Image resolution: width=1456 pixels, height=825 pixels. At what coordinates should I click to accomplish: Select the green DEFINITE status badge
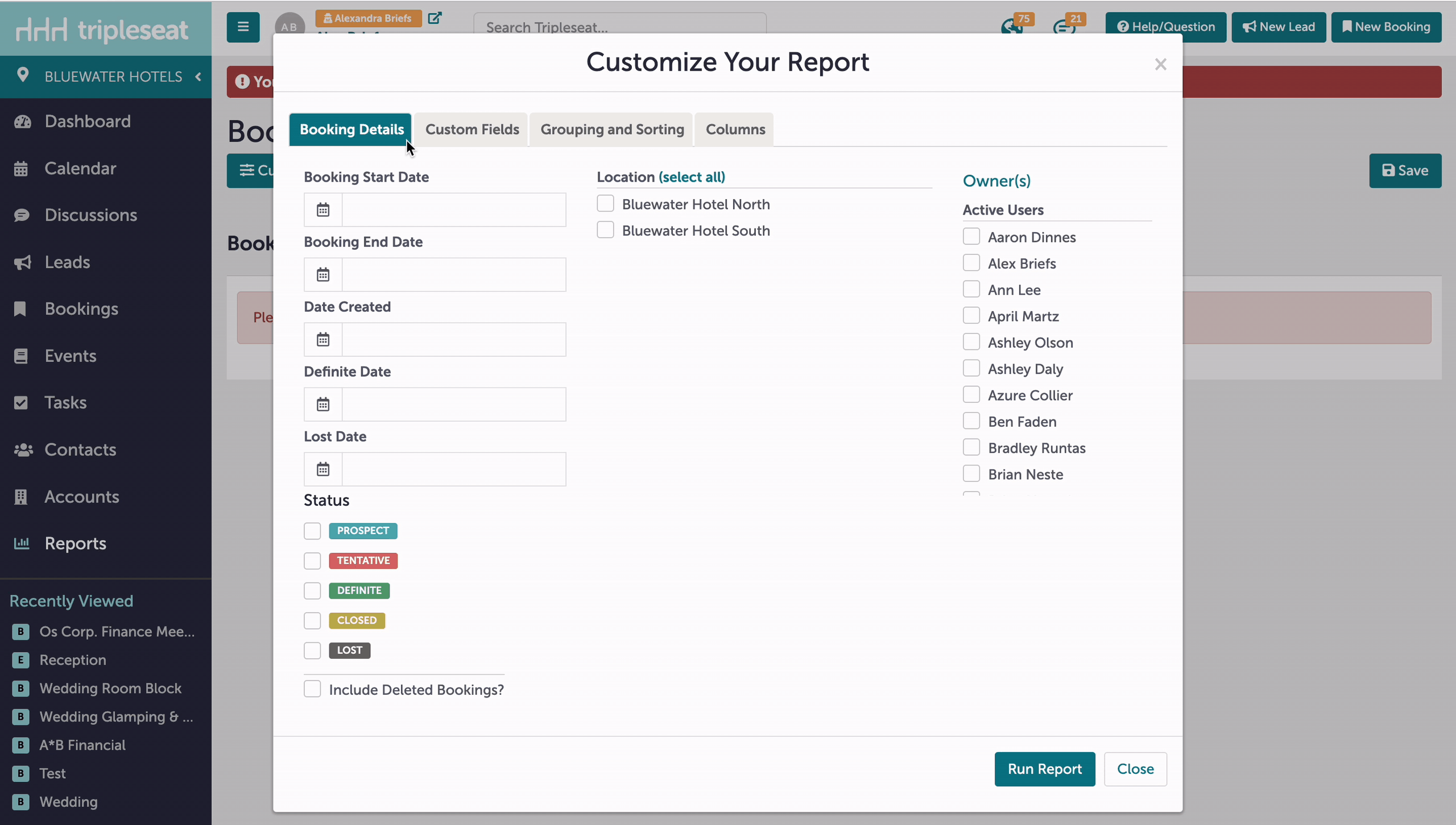359,591
